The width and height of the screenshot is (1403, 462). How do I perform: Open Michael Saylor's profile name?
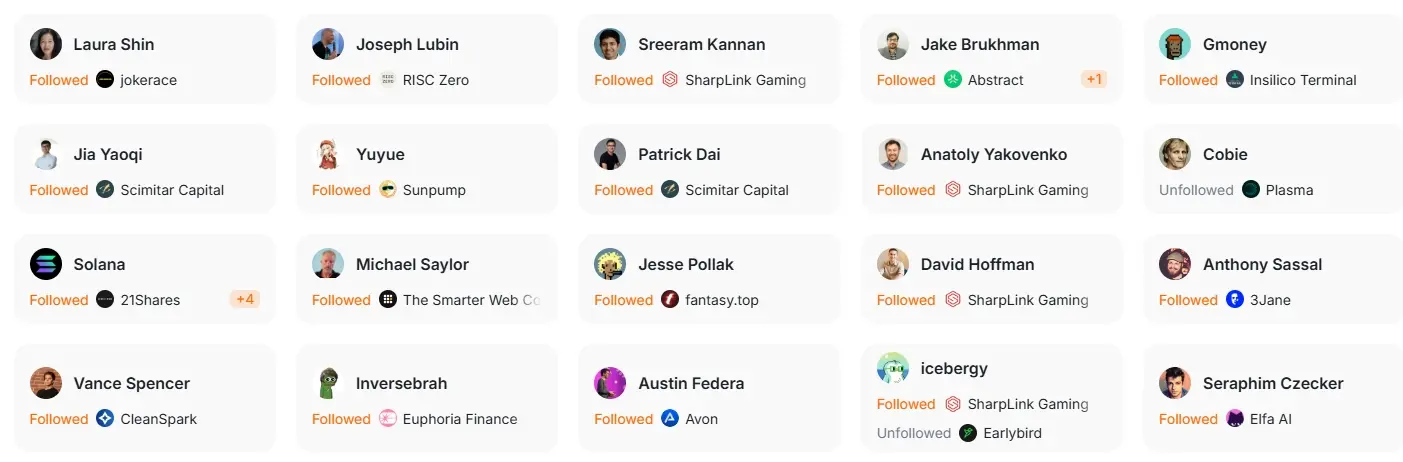point(412,264)
